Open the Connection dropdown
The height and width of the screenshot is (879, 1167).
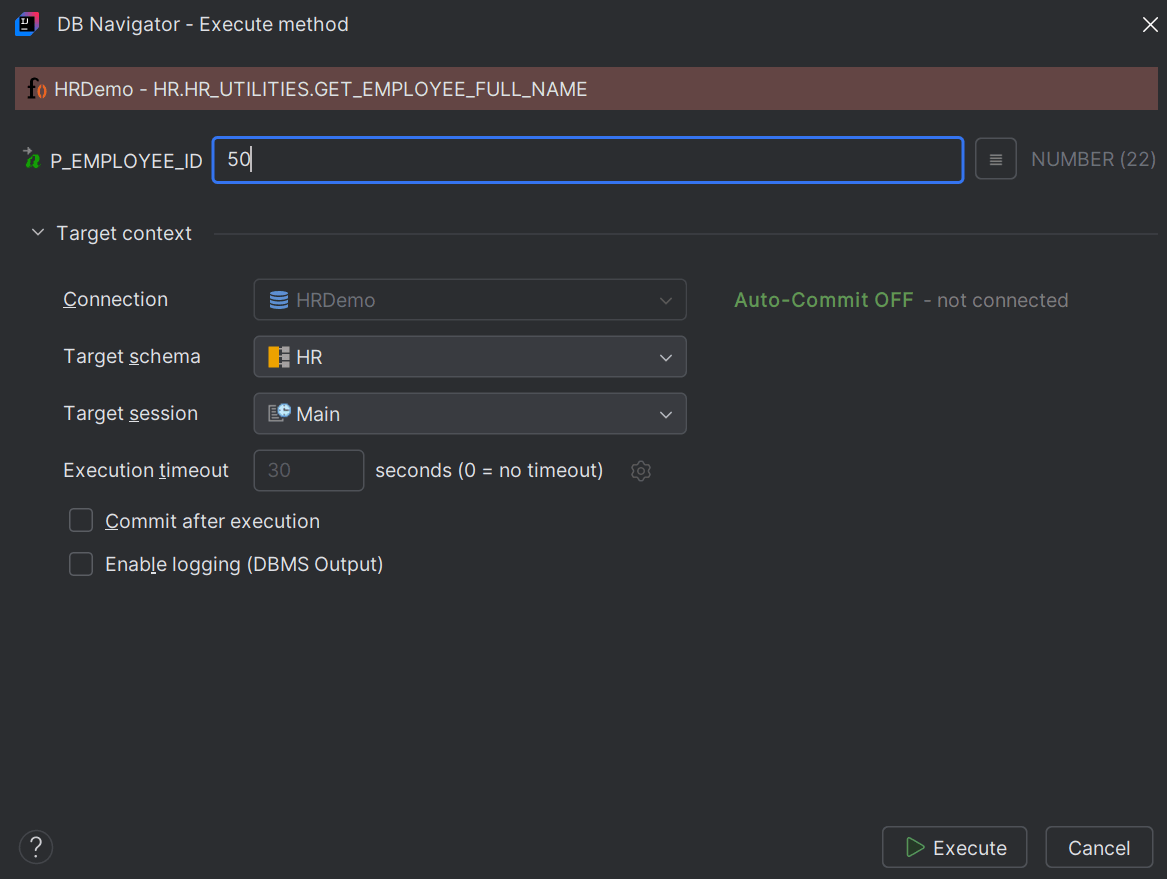[x=666, y=299]
